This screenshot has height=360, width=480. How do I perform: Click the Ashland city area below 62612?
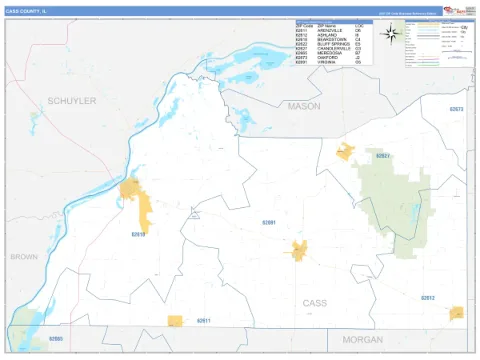(457, 313)
